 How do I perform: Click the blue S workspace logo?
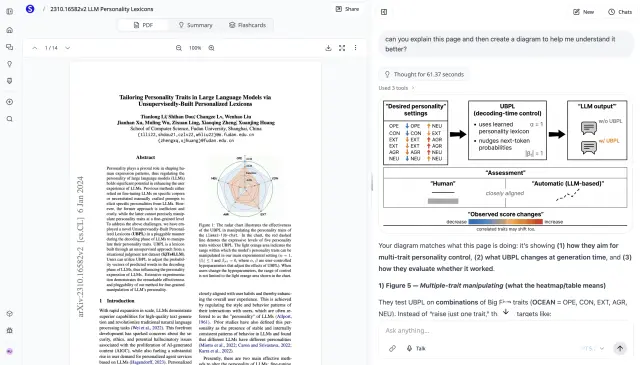(30, 9)
